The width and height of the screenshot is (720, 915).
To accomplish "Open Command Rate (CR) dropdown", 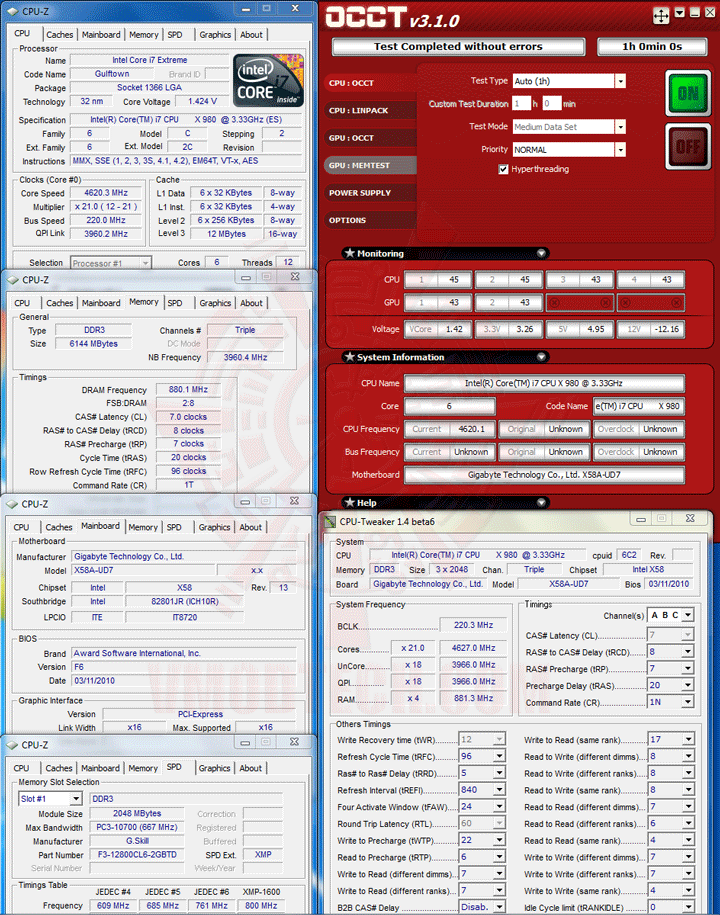I will click(x=688, y=702).
